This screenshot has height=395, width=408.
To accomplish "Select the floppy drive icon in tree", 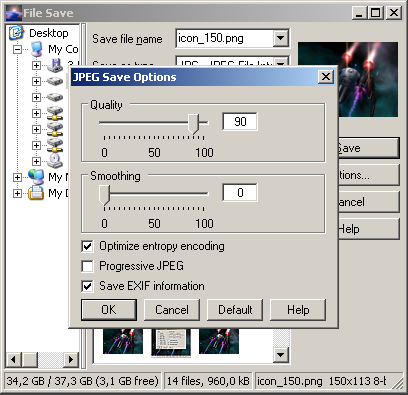I will point(55,65).
